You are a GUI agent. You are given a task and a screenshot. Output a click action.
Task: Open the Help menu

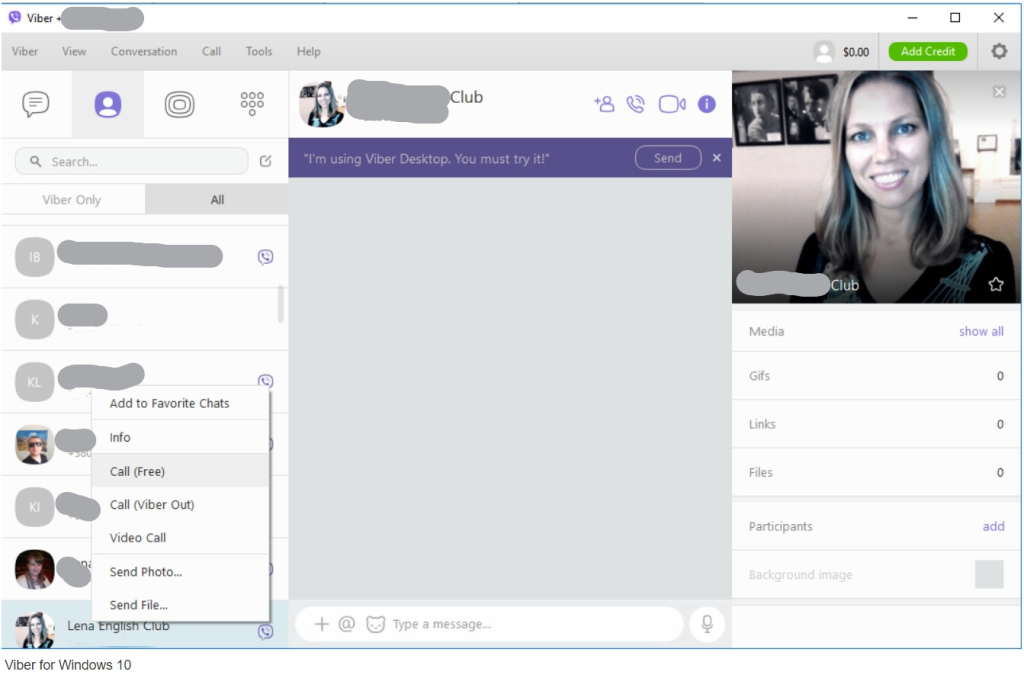coord(309,52)
